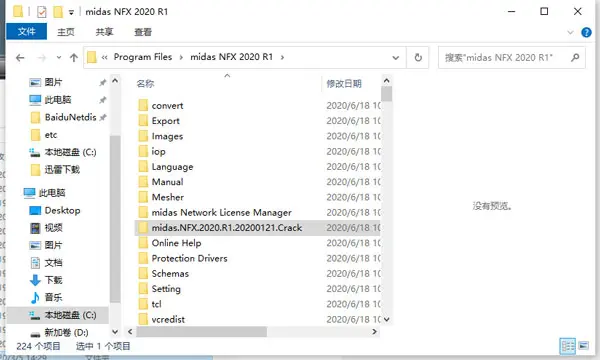The width and height of the screenshot is (600, 360).
Task: Refresh the current folder view
Action: tap(418, 57)
